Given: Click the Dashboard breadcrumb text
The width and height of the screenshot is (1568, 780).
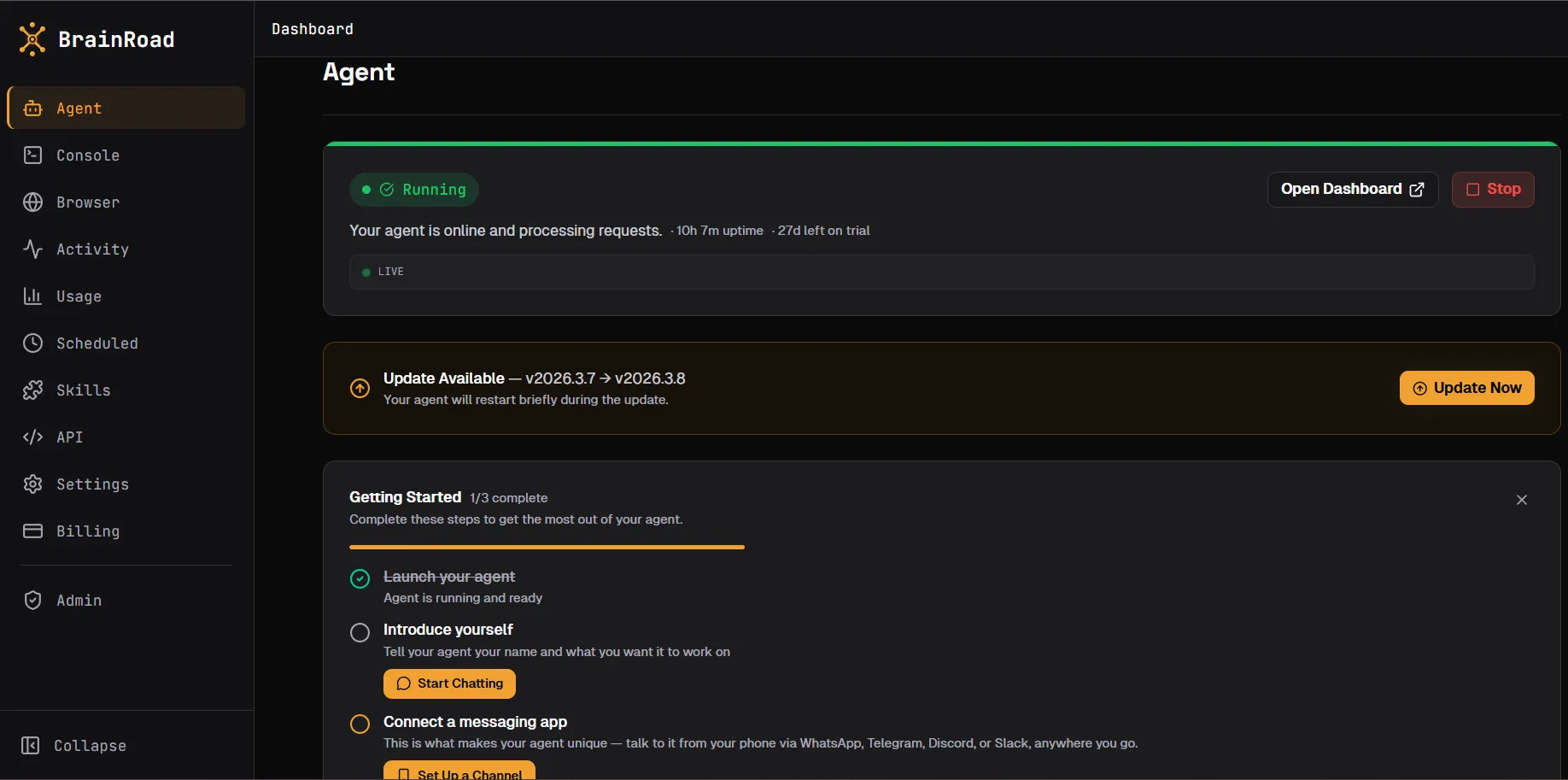Looking at the screenshot, I should 313,29.
